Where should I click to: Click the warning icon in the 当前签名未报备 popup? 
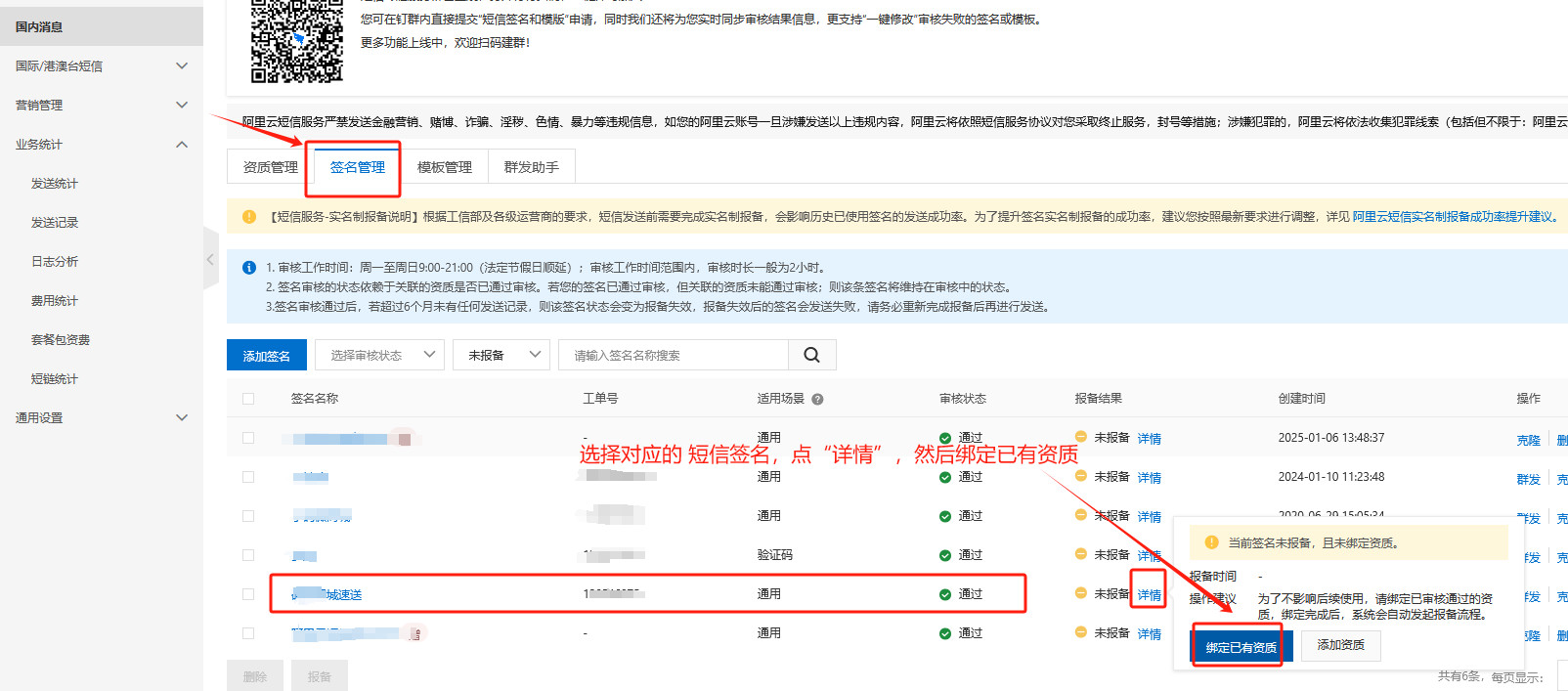click(1212, 542)
